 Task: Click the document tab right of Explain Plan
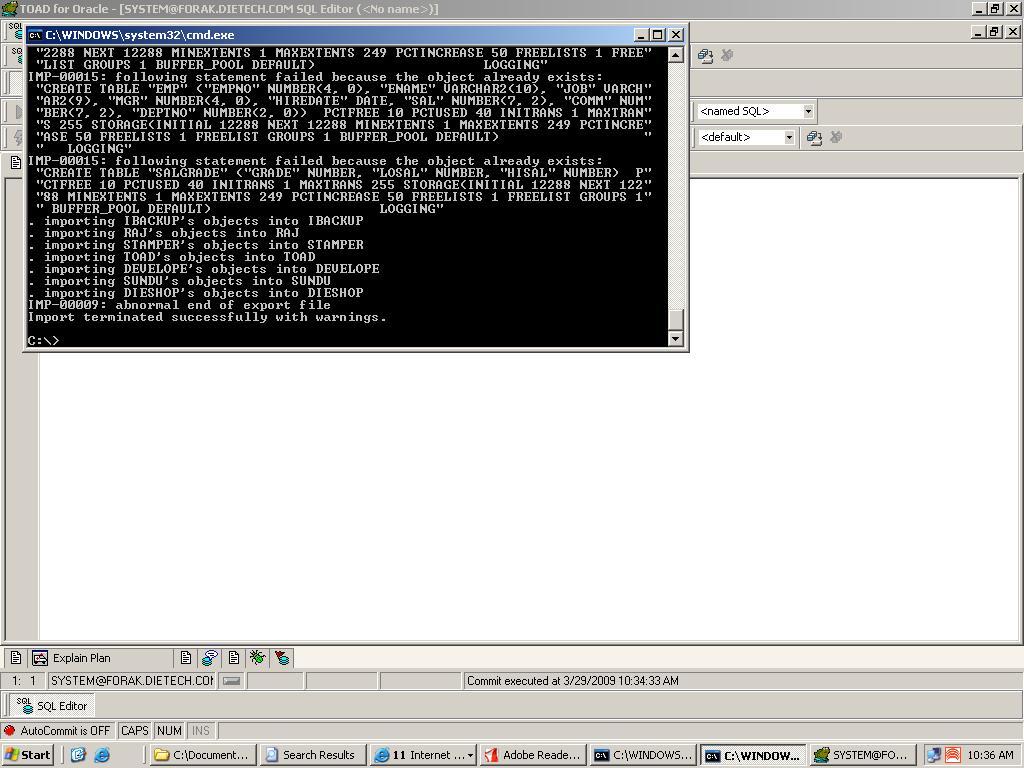[185, 658]
